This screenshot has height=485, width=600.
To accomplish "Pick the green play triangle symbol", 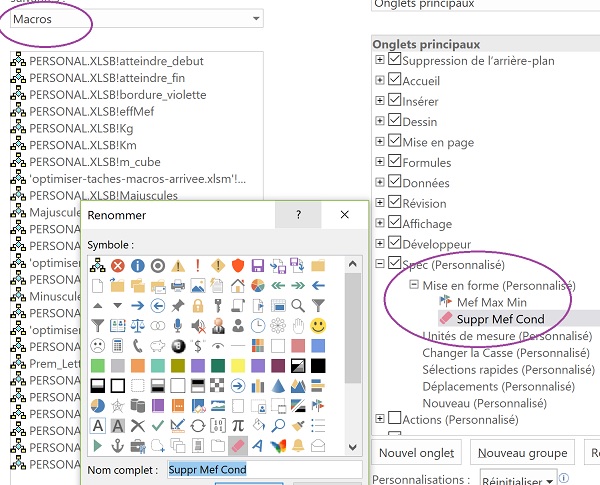I will pos(98,446).
